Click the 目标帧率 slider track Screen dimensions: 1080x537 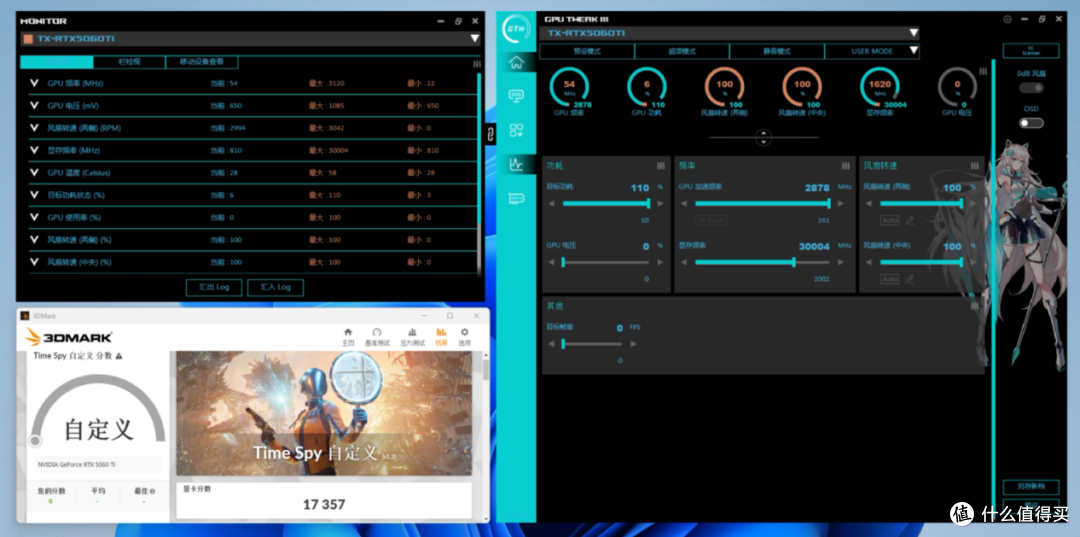(x=592, y=344)
